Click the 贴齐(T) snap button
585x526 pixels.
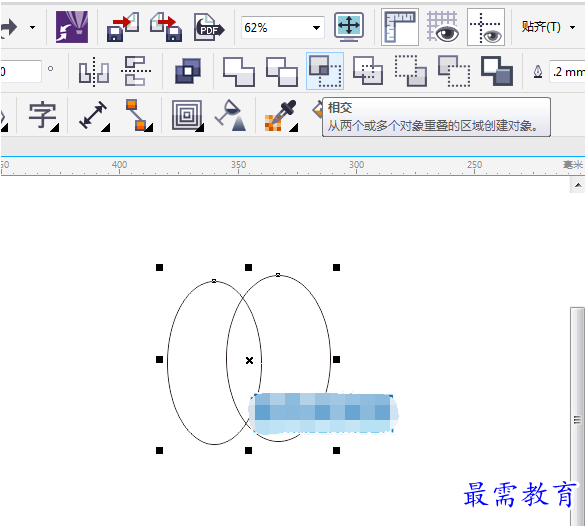(541, 27)
